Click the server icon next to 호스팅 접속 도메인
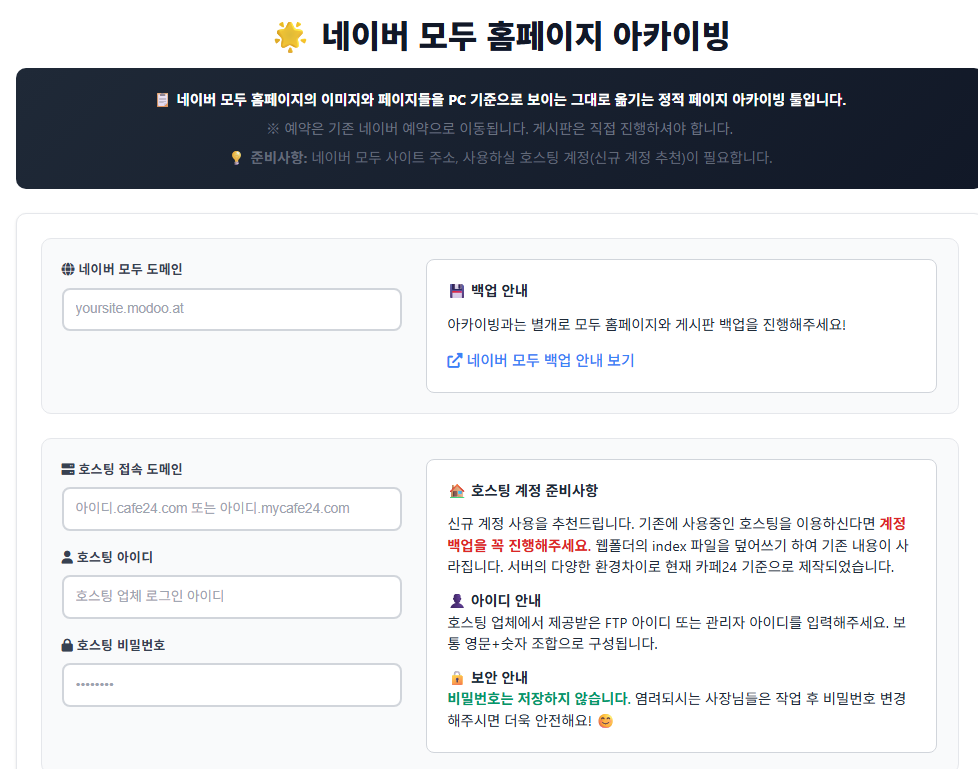The image size is (978, 769). (x=68, y=469)
